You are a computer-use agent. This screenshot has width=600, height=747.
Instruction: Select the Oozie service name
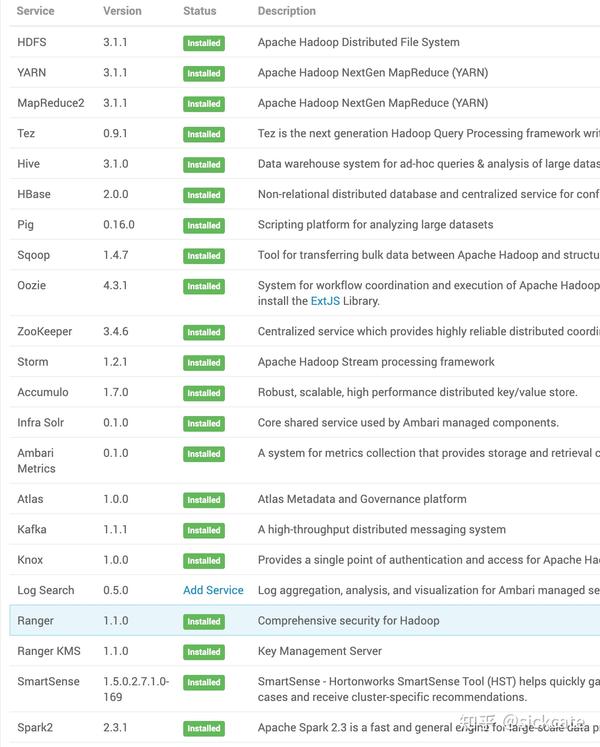point(32,286)
